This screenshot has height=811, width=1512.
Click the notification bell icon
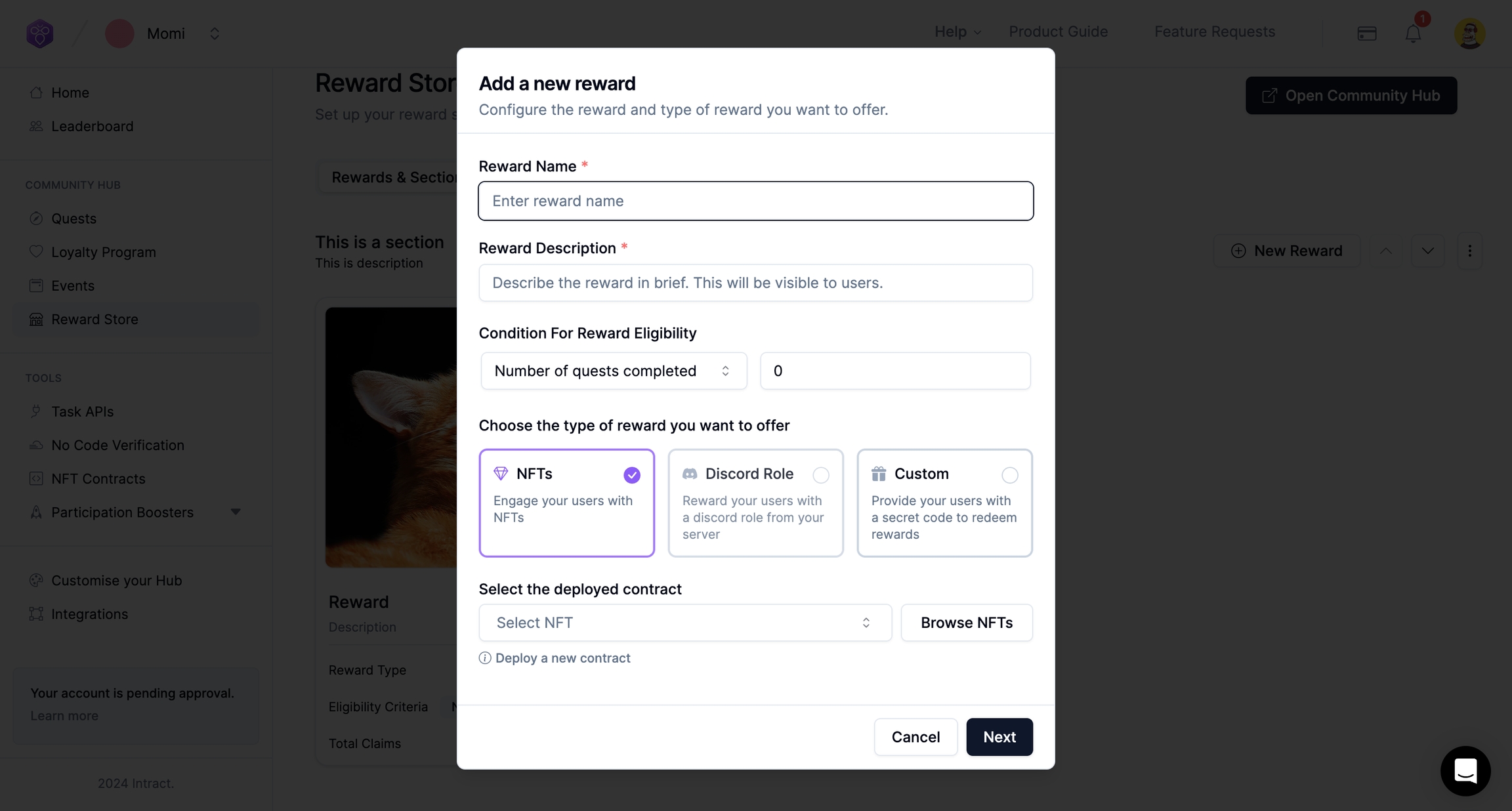coord(1413,33)
